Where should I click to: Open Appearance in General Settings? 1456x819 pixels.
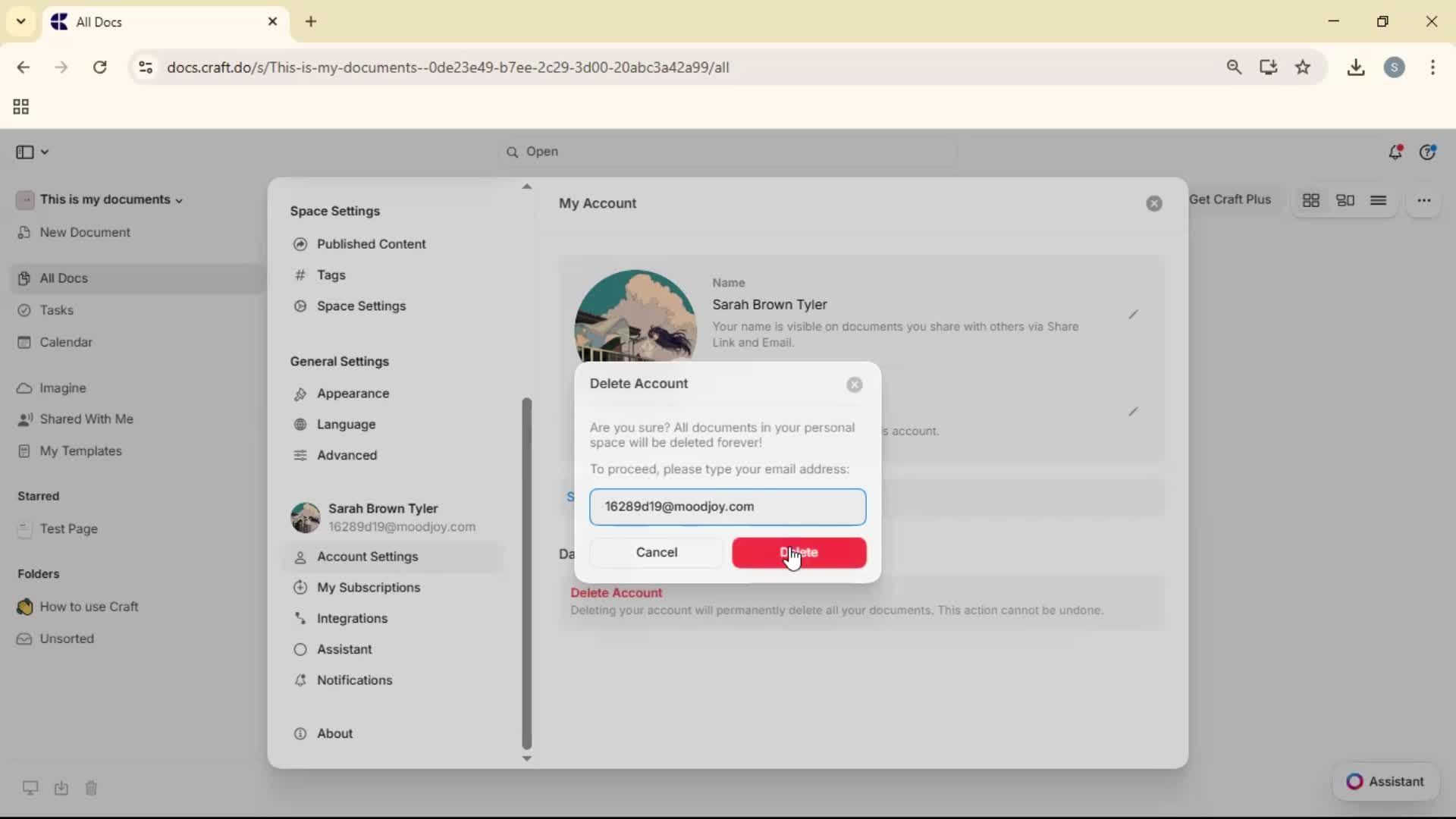[353, 394]
